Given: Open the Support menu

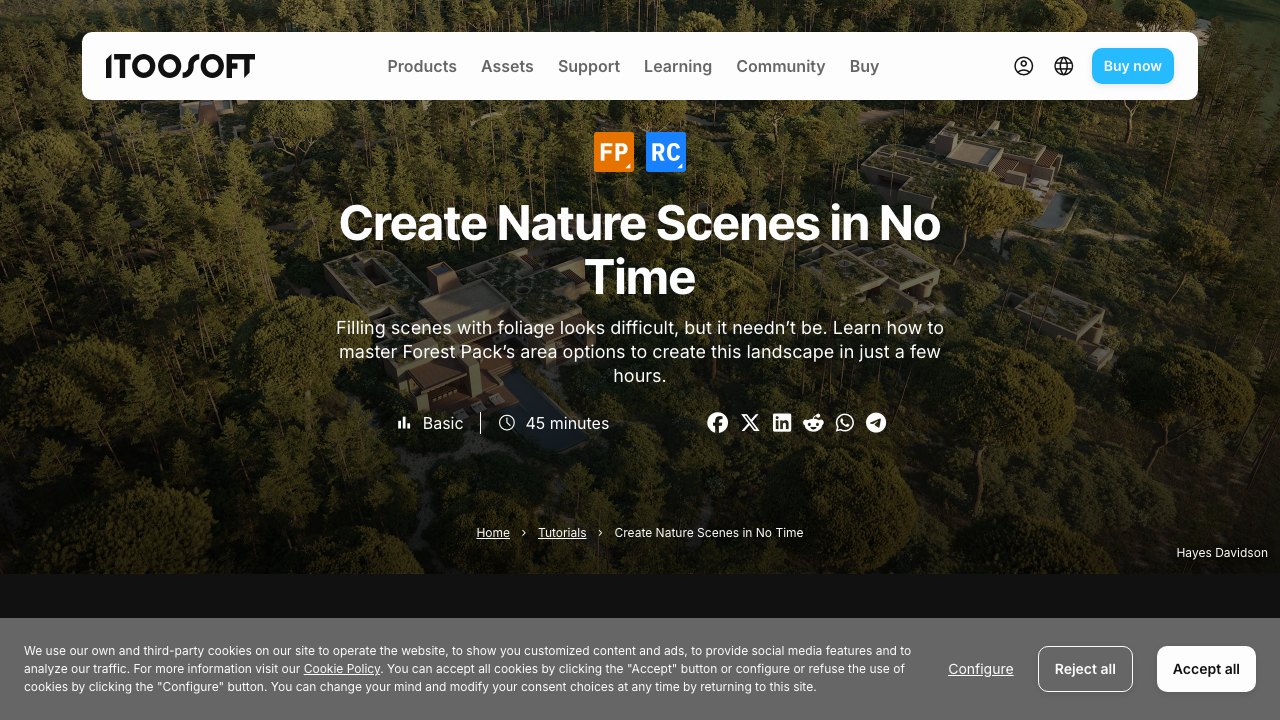Looking at the screenshot, I should click(589, 66).
